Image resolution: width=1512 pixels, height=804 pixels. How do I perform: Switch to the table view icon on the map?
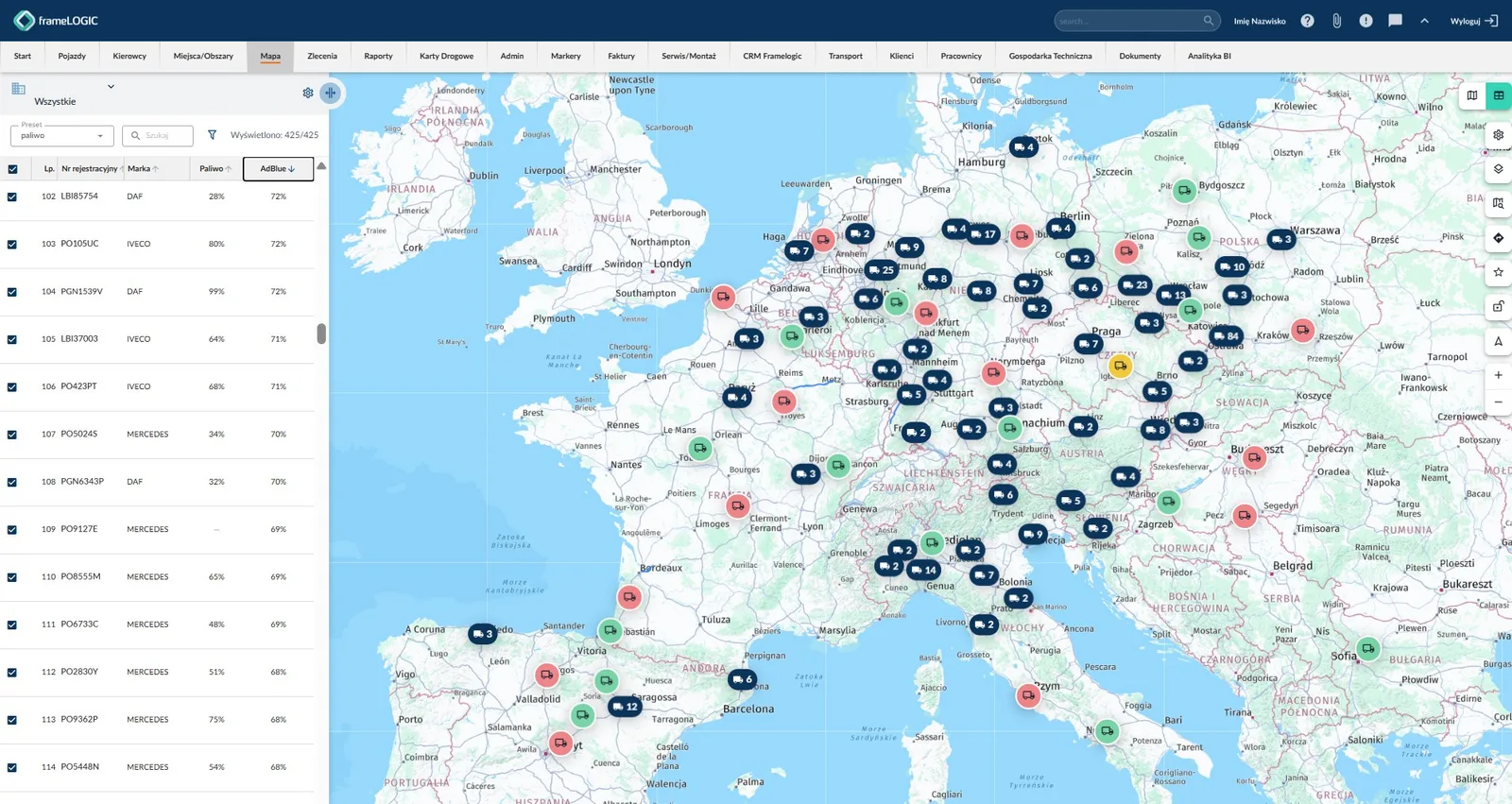1499,95
